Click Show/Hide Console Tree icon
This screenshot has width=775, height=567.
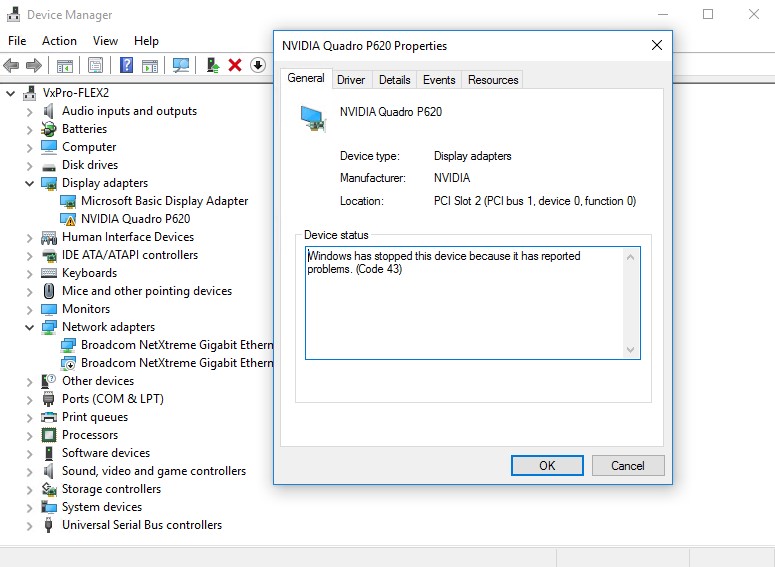click(64, 65)
